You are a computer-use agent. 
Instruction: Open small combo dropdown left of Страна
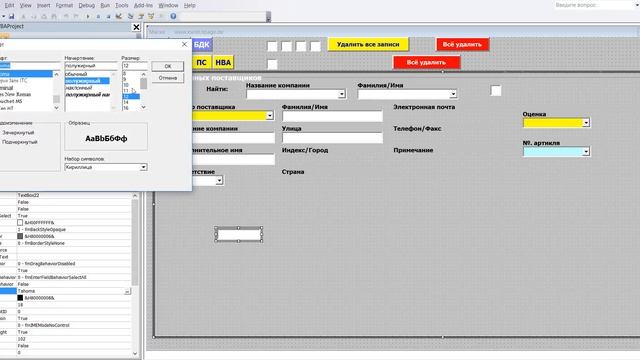tap(219, 180)
